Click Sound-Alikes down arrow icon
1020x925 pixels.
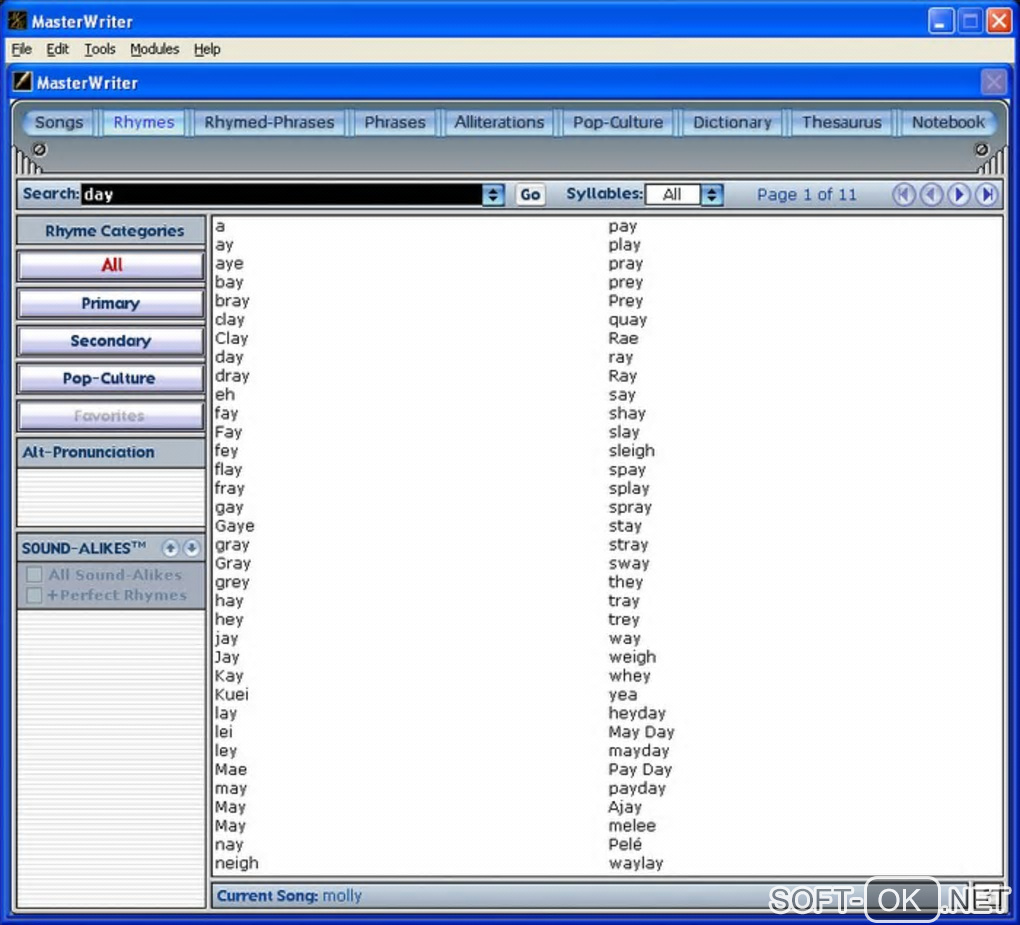[x=191, y=548]
